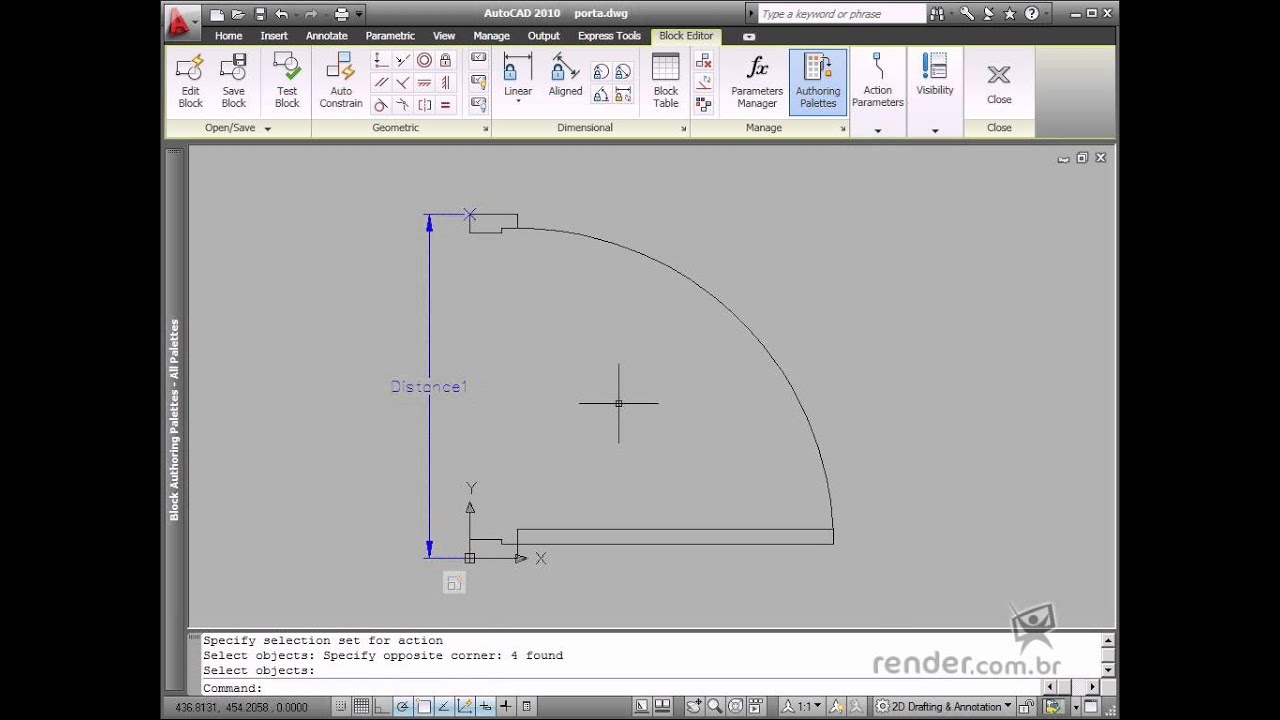The width and height of the screenshot is (1280, 720).
Task: Switch to the Annotate ribbon tab
Action: point(327,36)
